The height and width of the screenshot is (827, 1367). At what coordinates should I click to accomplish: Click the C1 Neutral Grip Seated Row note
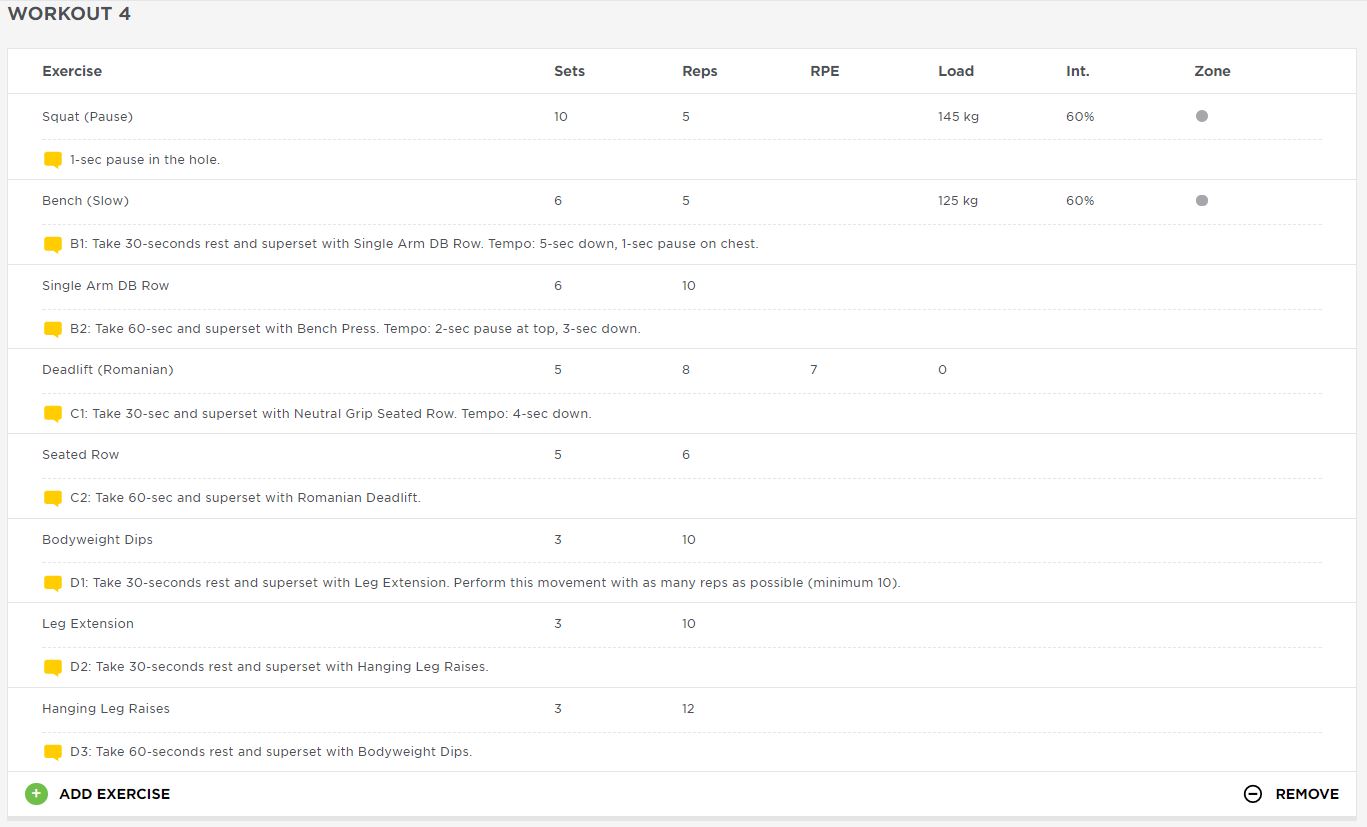pos(331,414)
